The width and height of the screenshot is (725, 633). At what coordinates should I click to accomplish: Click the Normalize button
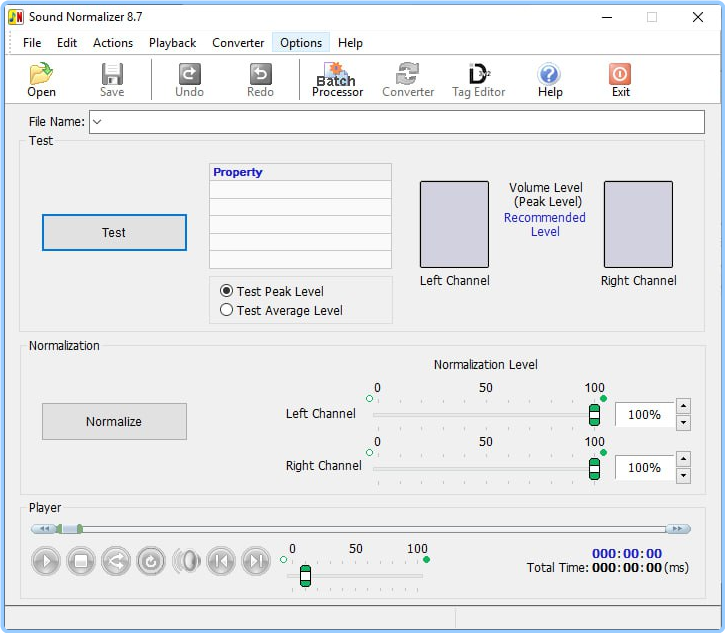point(114,421)
